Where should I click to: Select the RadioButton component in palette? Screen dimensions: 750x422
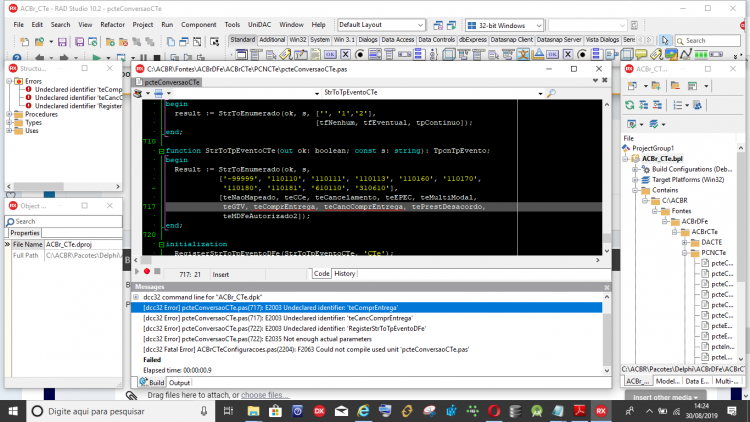click(x=359, y=55)
